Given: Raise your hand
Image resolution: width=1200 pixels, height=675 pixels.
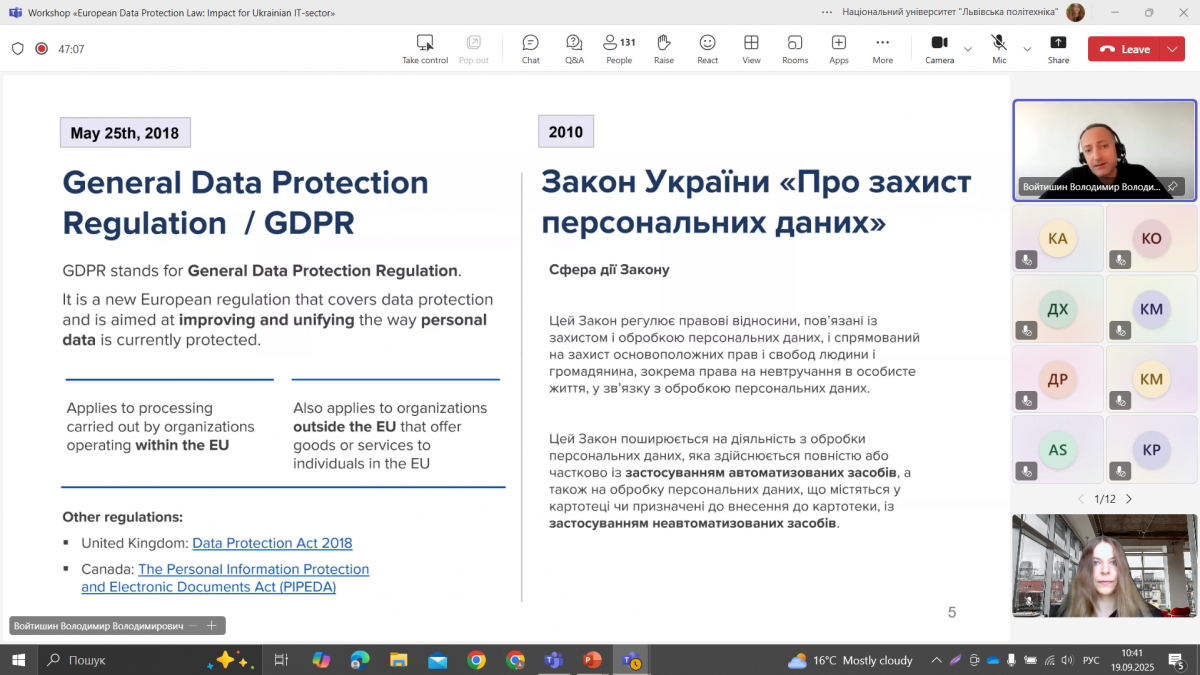Looking at the screenshot, I should [x=663, y=47].
